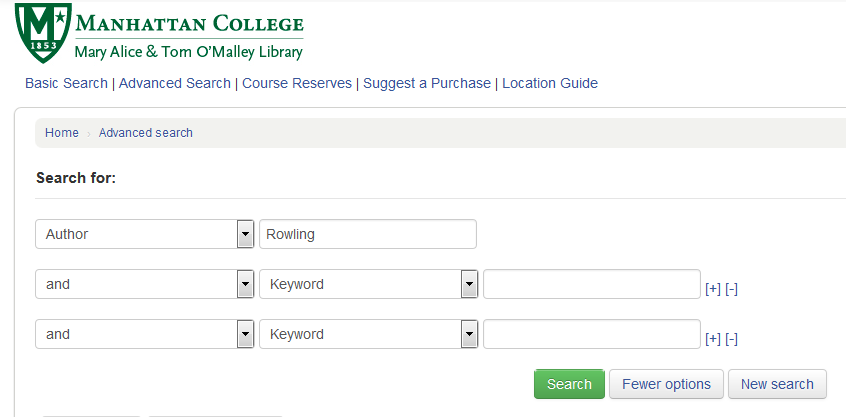Viewport: 846px width, 417px height.
Task: Click the Fewer options button
Action: [666, 384]
